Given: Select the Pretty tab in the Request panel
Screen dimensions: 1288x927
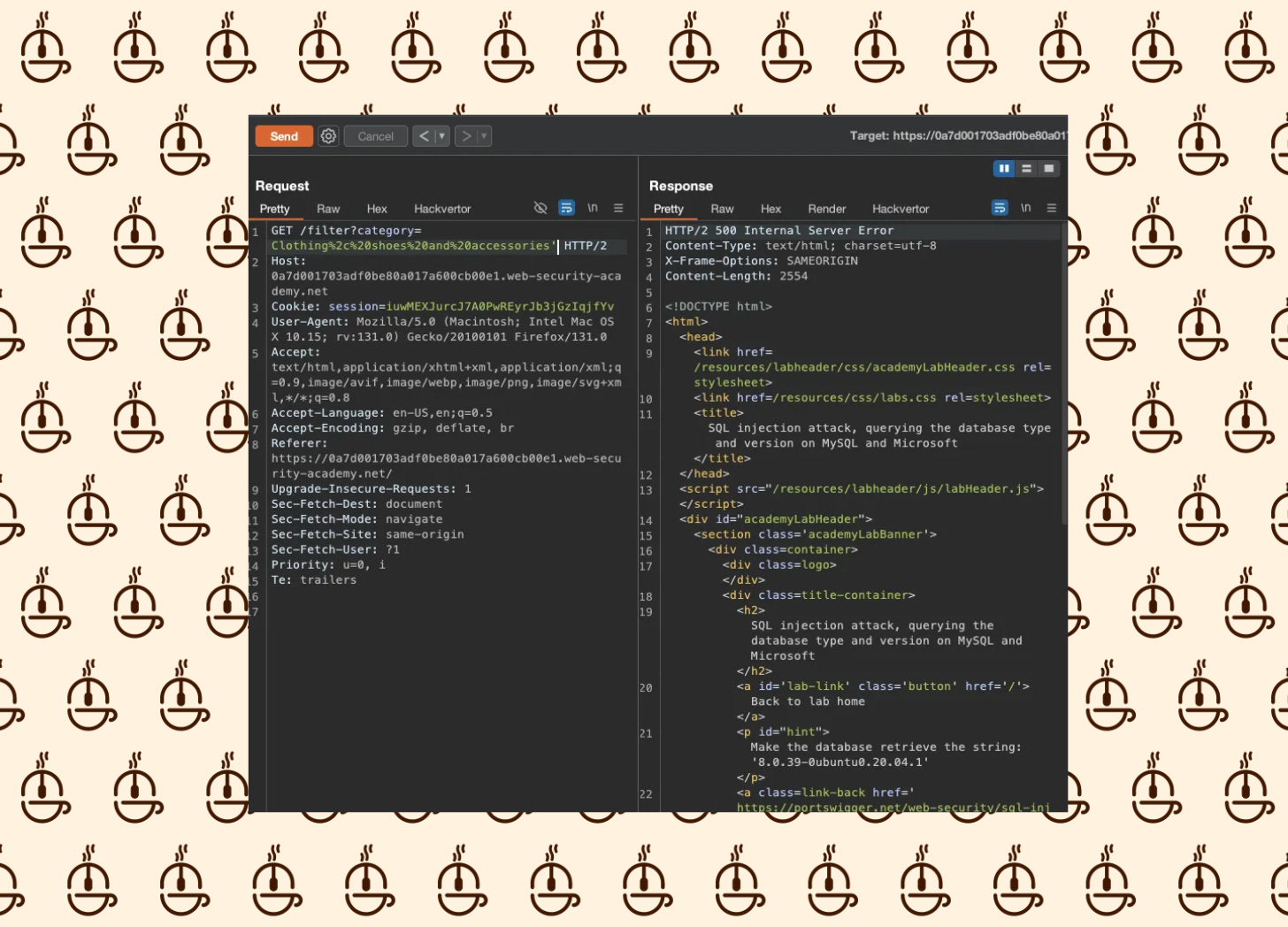Looking at the screenshot, I should click(x=275, y=209).
